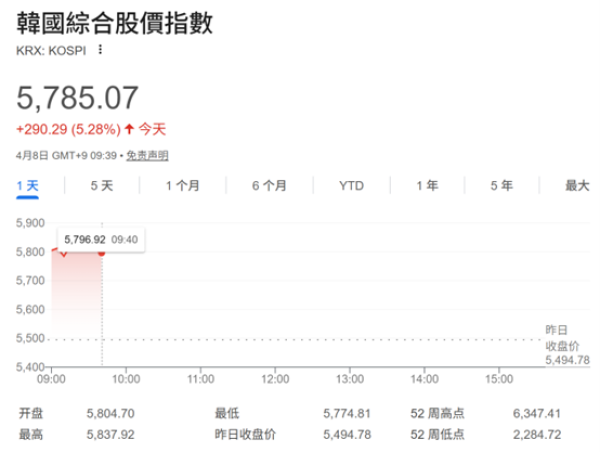This screenshot has width=600, height=452.
Task: Click the 韓國綜合股價指數 title
Action: coord(115,23)
